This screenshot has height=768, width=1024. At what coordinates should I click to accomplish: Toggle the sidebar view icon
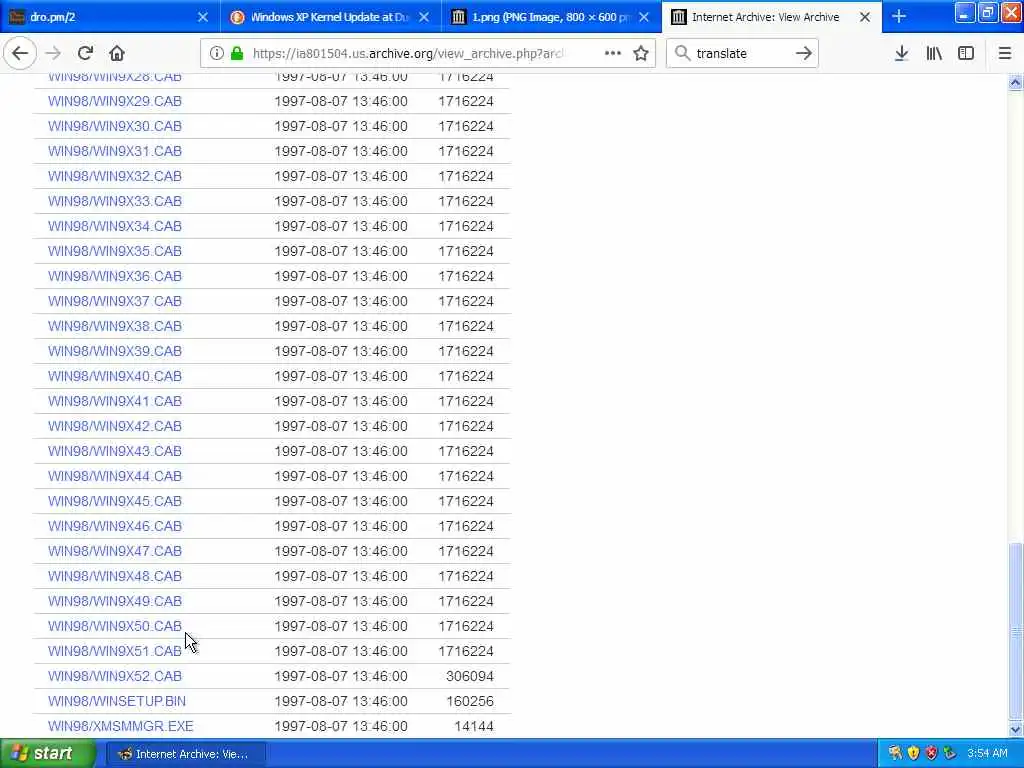(x=966, y=53)
